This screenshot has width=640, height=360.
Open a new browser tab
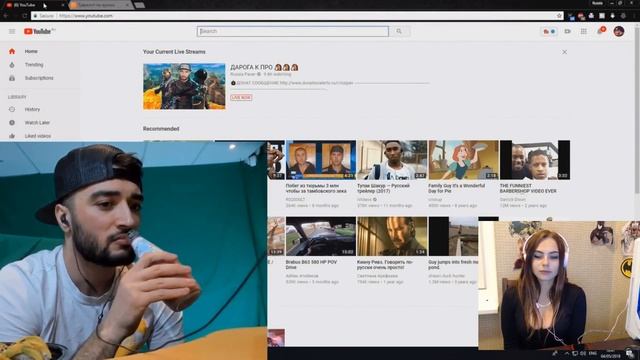[140, 5]
